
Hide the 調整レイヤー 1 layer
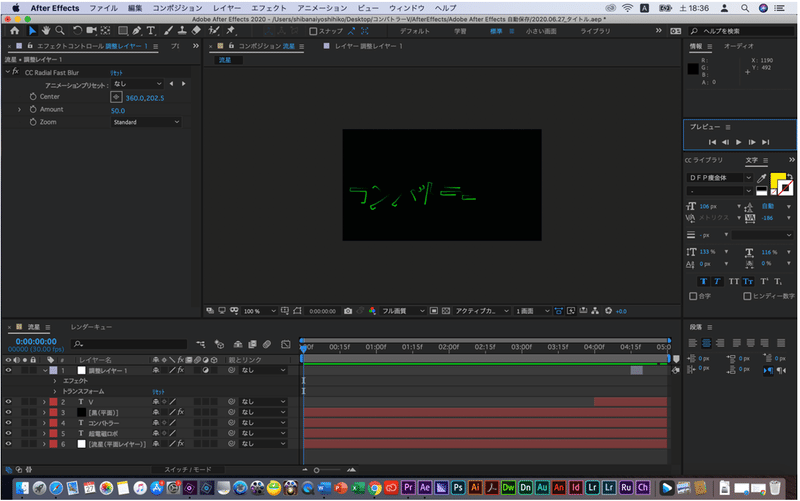8,370
